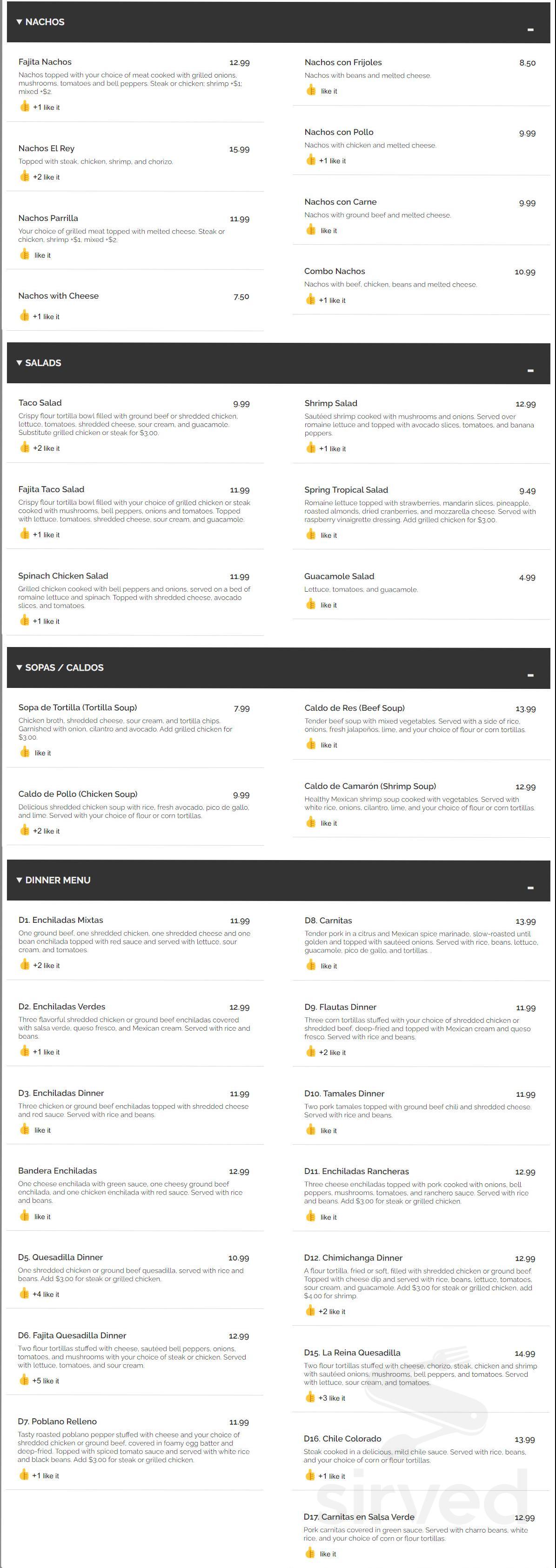Like D16. Chile Colorado thumbs-up
This screenshot has height=1568, width=556.
pos(310,1475)
